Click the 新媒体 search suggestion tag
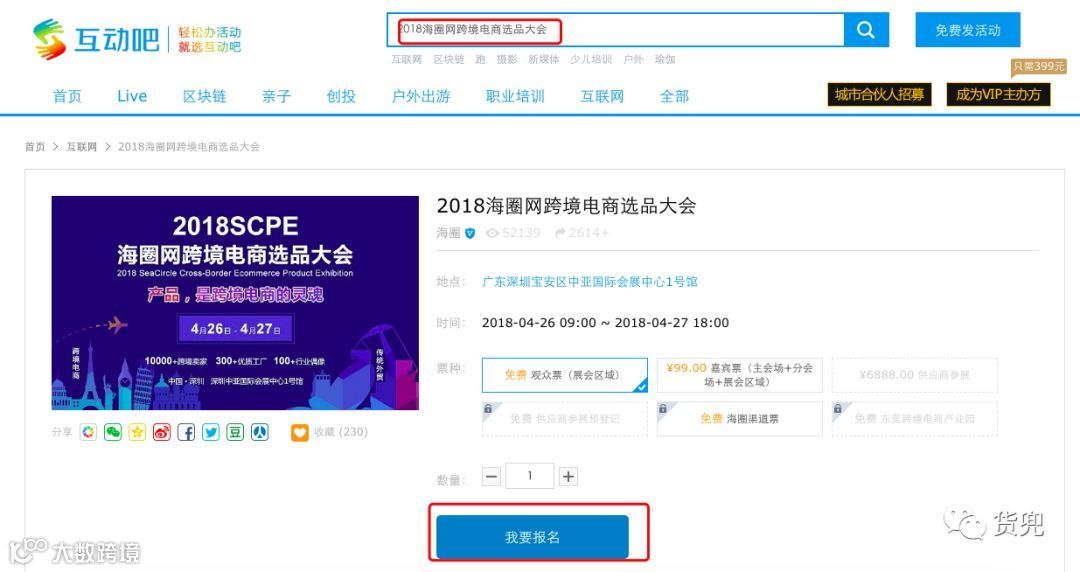Image resolution: width=1080 pixels, height=572 pixels. (543, 59)
